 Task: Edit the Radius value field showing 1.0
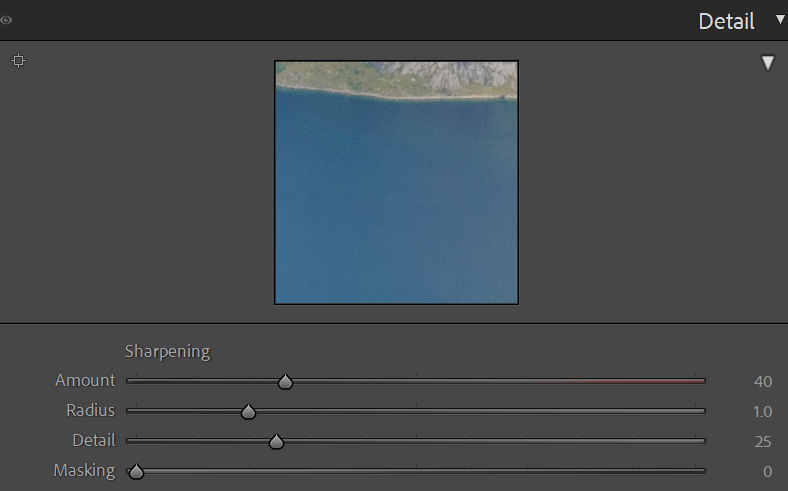pos(762,412)
